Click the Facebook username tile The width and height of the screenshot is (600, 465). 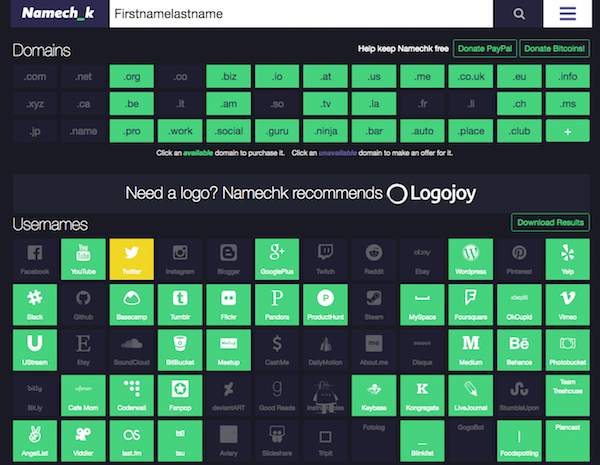(35, 259)
